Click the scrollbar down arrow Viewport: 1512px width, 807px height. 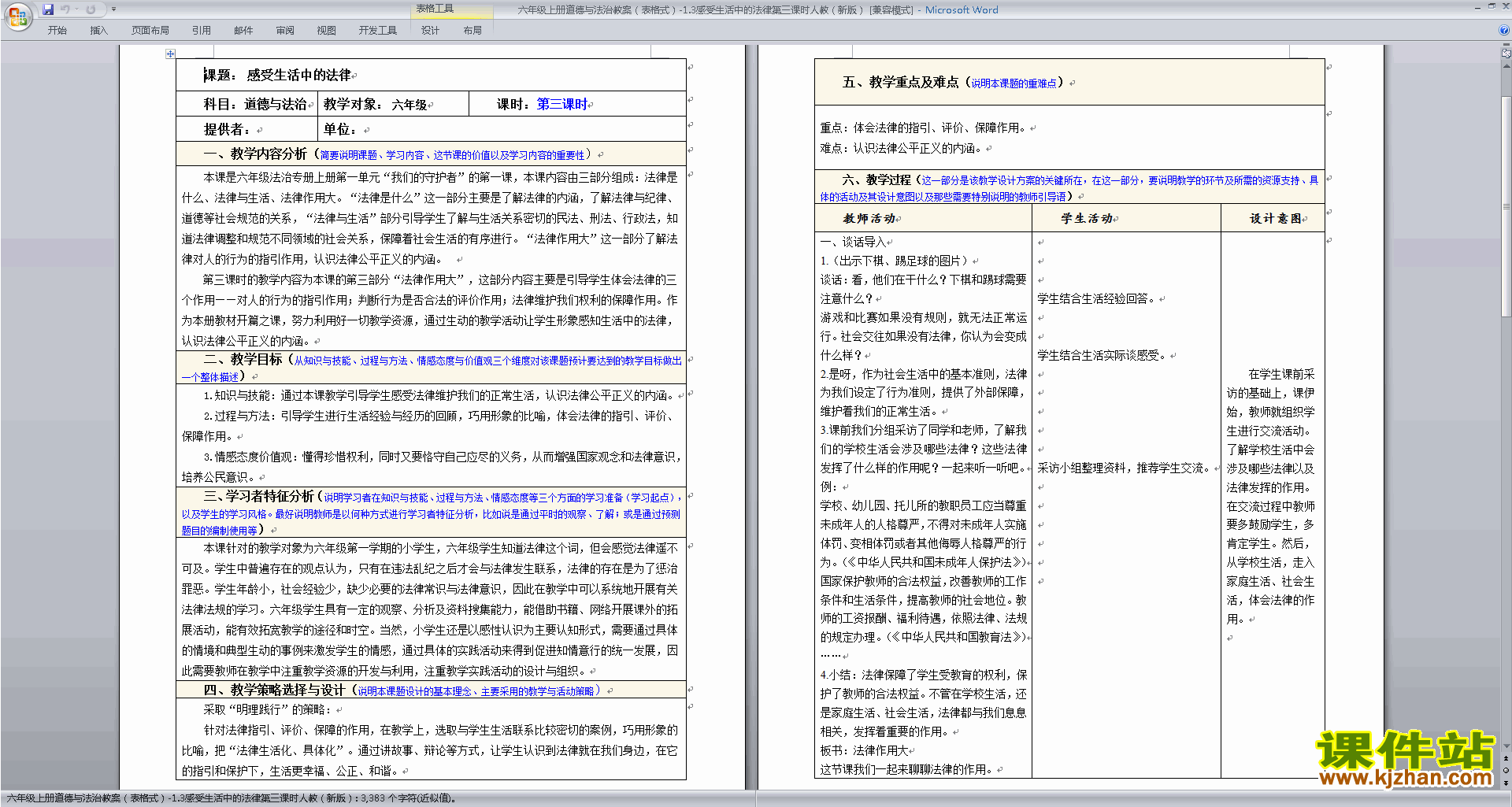(x=1506, y=746)
